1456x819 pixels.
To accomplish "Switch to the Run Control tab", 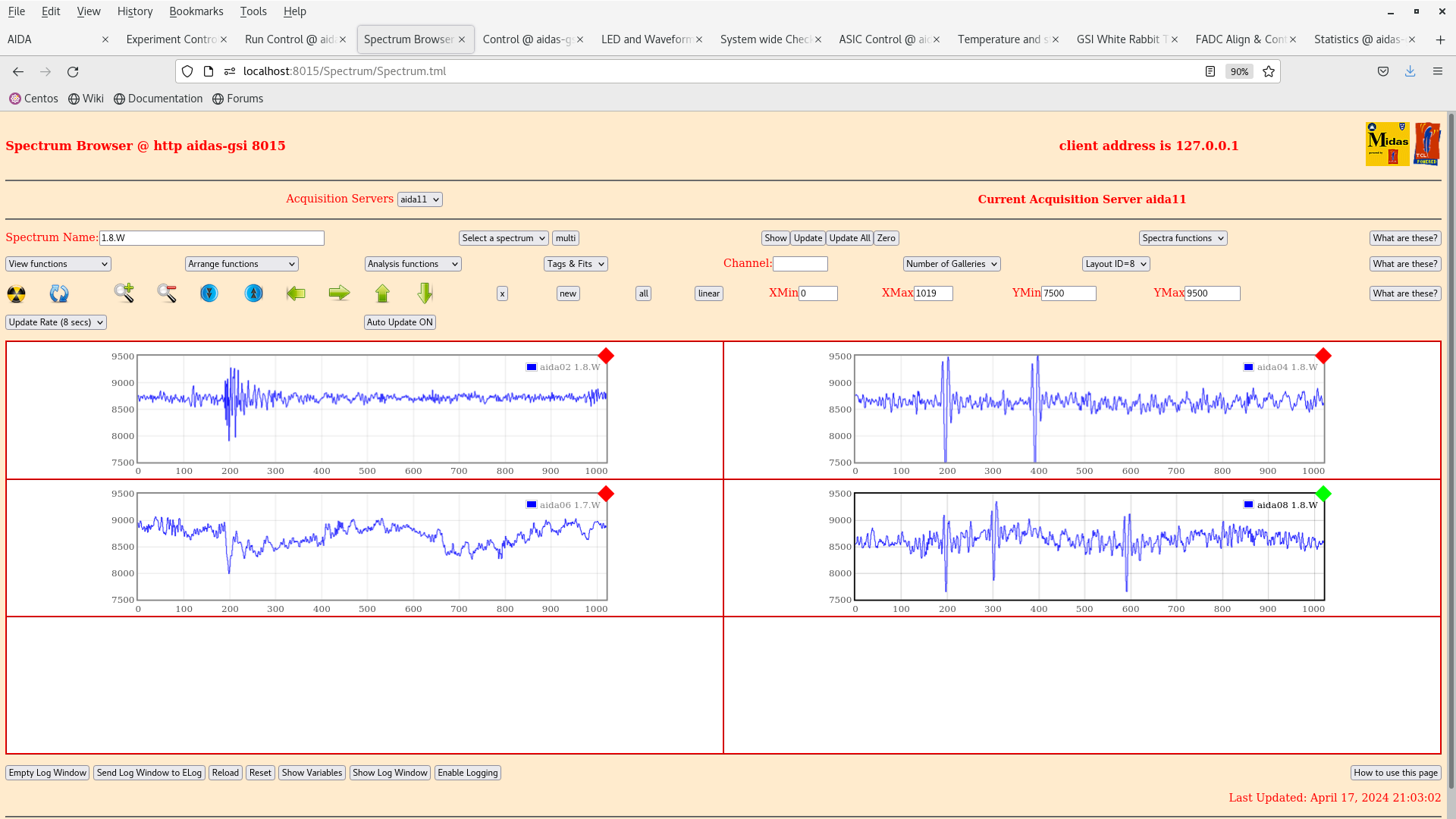I will click(x=290, y=39).
